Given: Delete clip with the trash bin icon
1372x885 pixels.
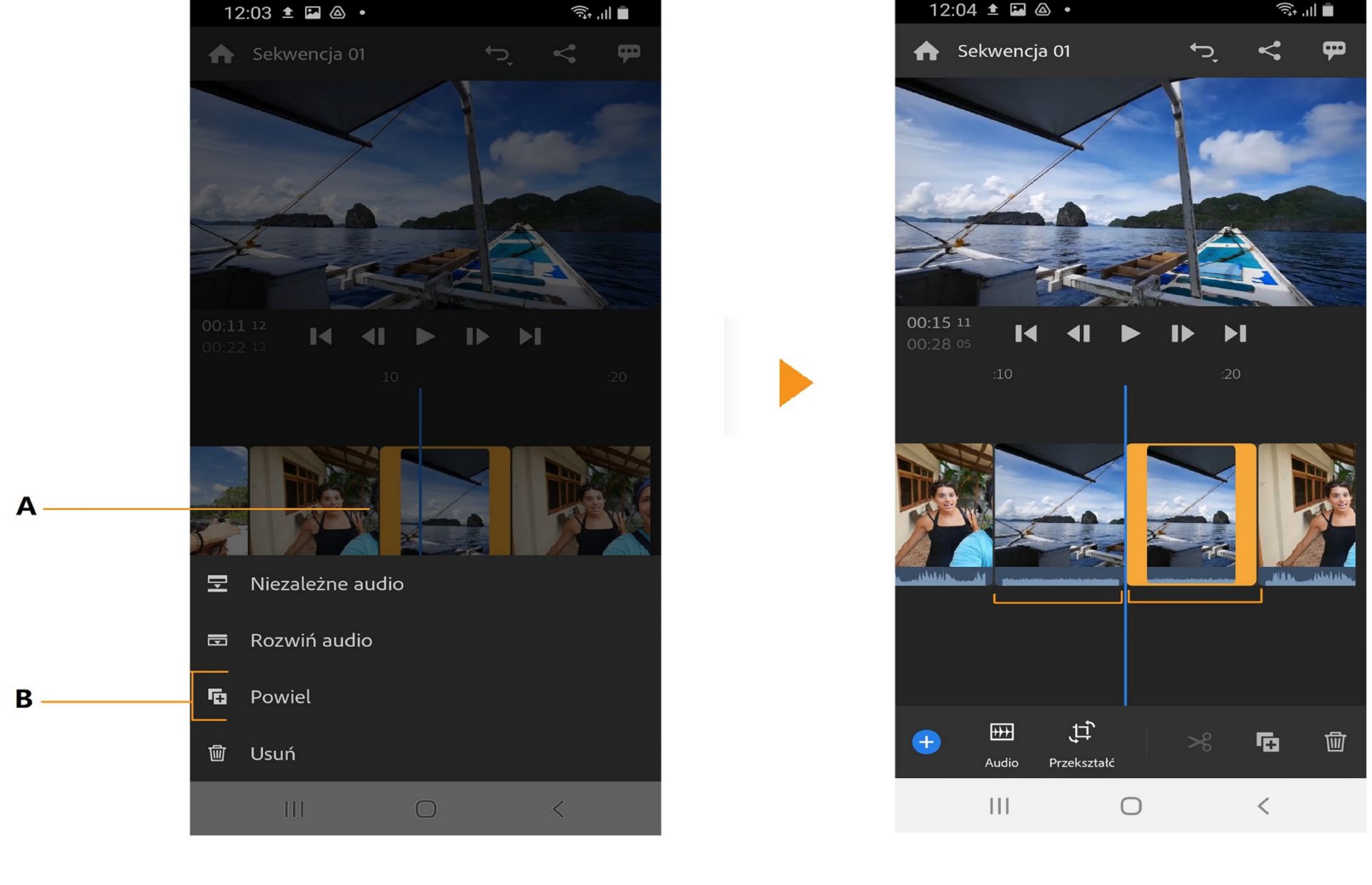Looking at the screenshot, I should (1334, 742).
